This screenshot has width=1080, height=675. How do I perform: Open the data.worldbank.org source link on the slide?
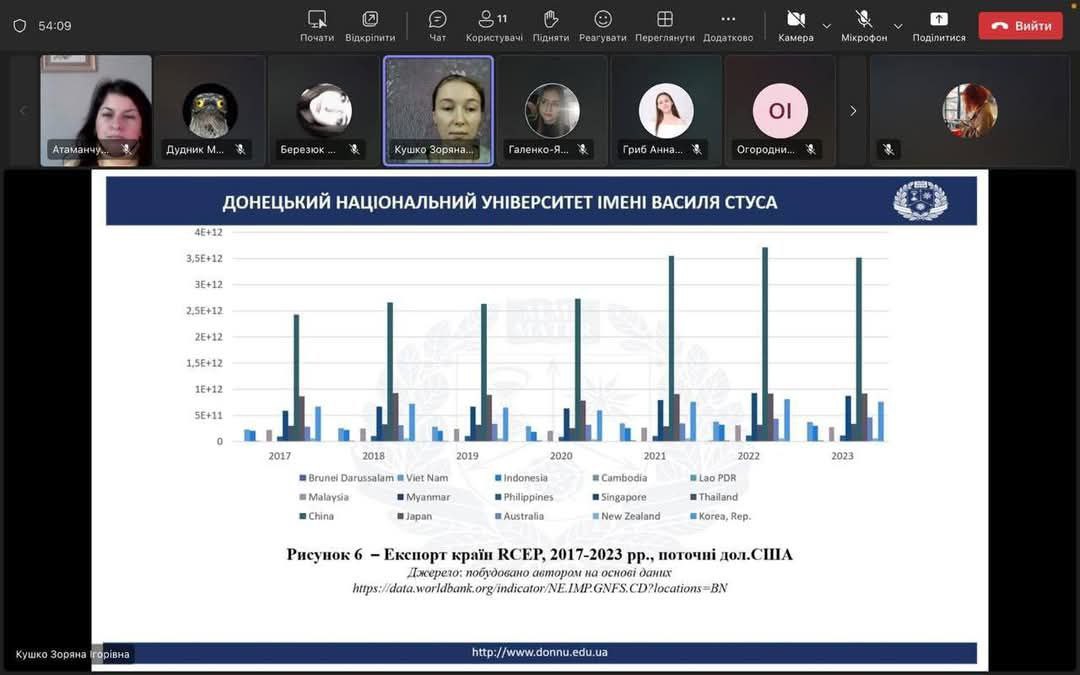pos(540,588)
